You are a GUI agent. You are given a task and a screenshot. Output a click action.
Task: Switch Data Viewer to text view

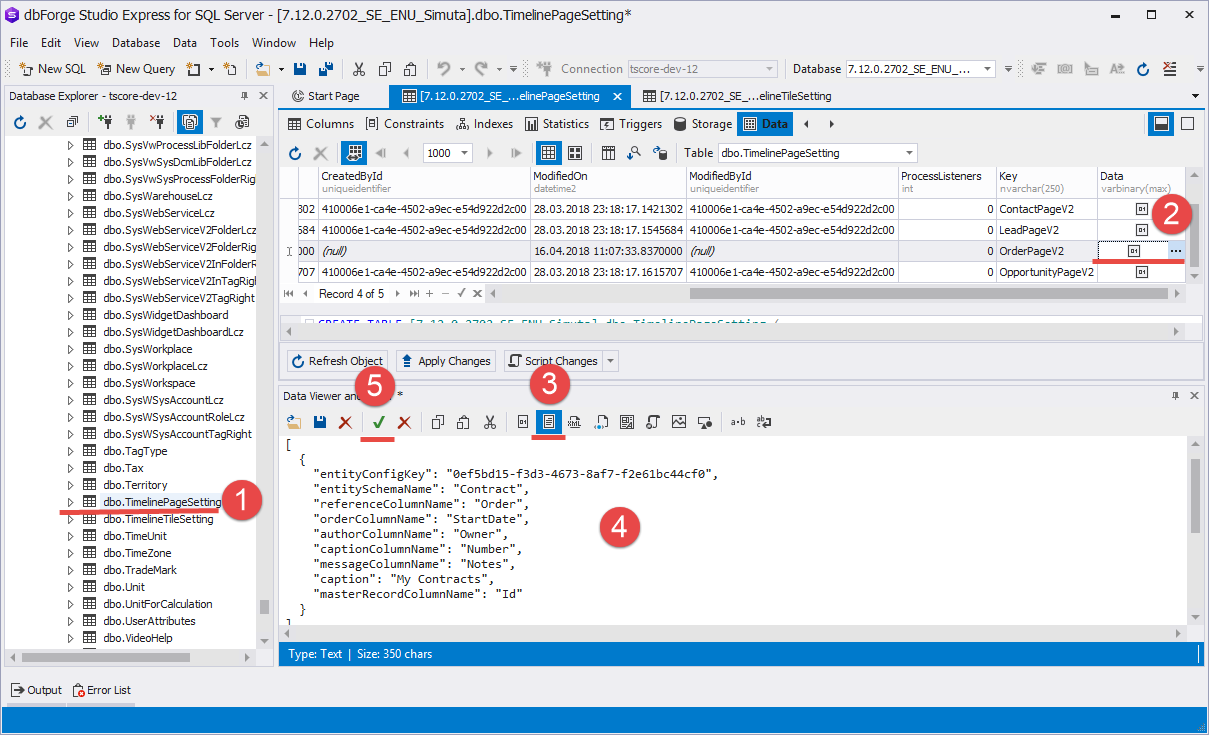(x=549, y=422)
